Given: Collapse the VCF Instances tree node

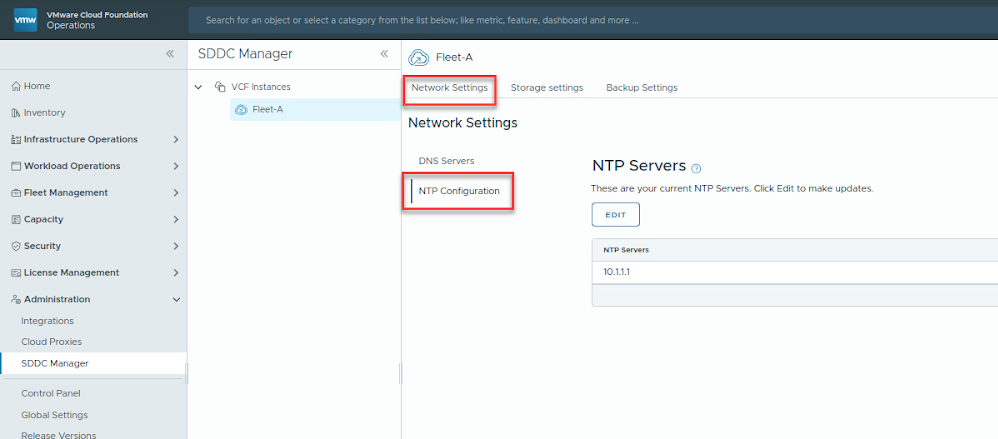Looking at the screenshot, I should click(198, 87).
